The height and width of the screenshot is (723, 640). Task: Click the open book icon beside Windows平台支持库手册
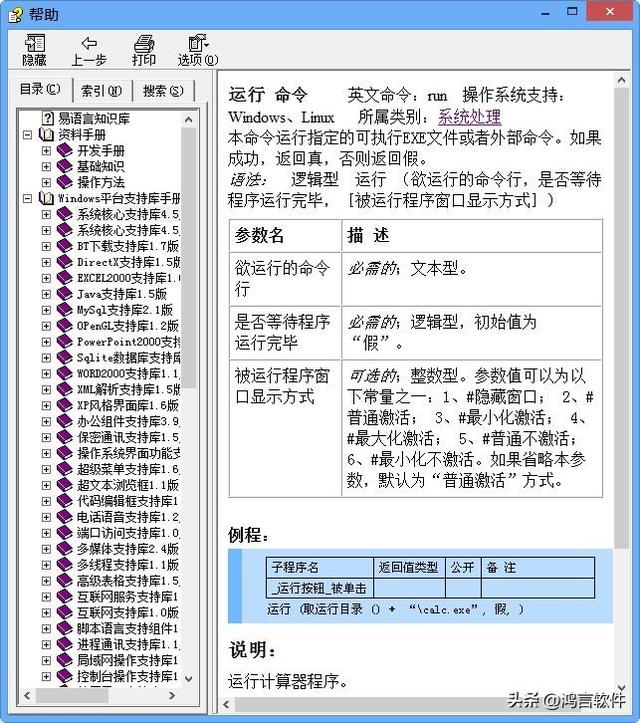pyautogui.click(x=47, y=198)
